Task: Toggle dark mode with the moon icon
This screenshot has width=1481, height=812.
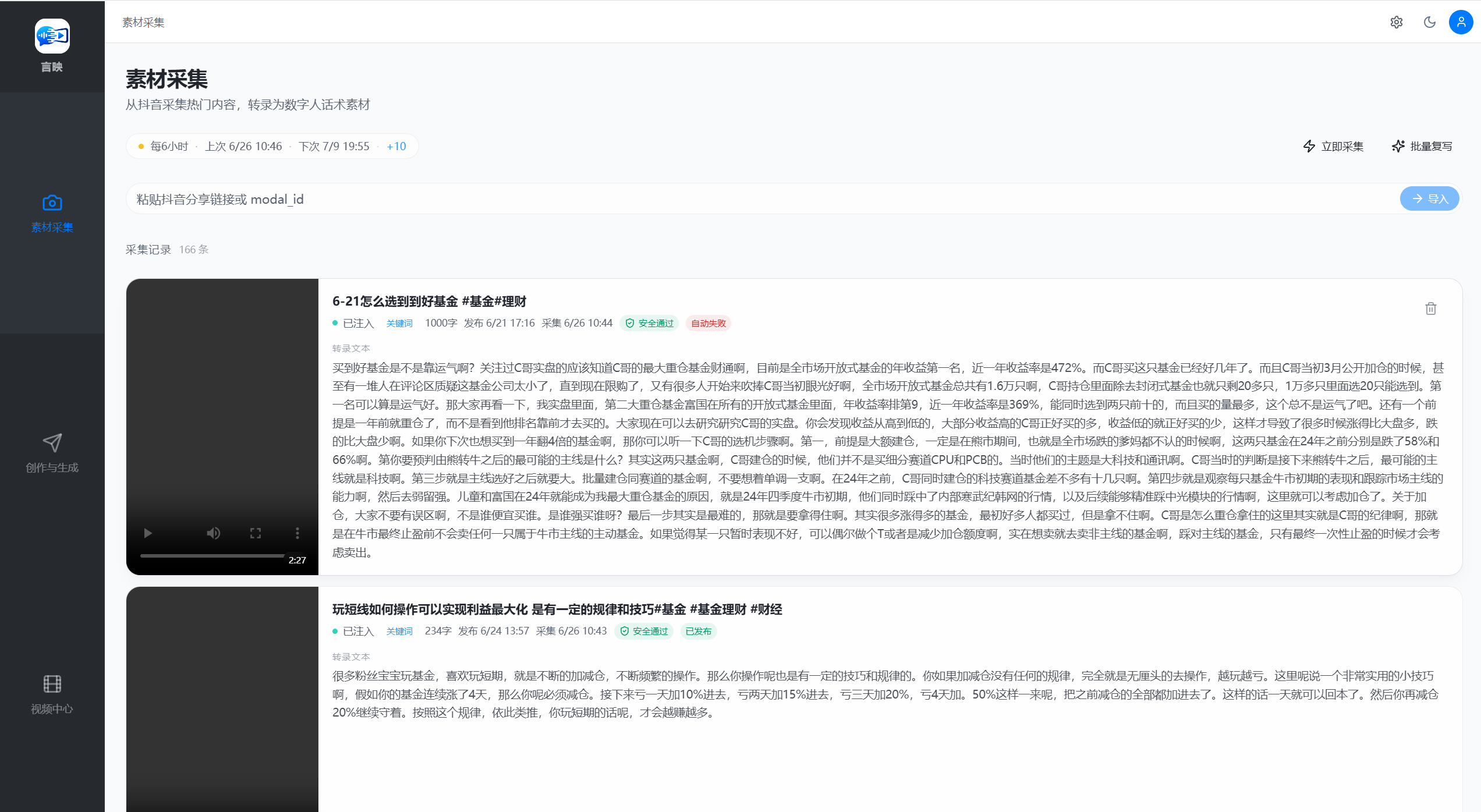Action: [x=1429, y=22]
